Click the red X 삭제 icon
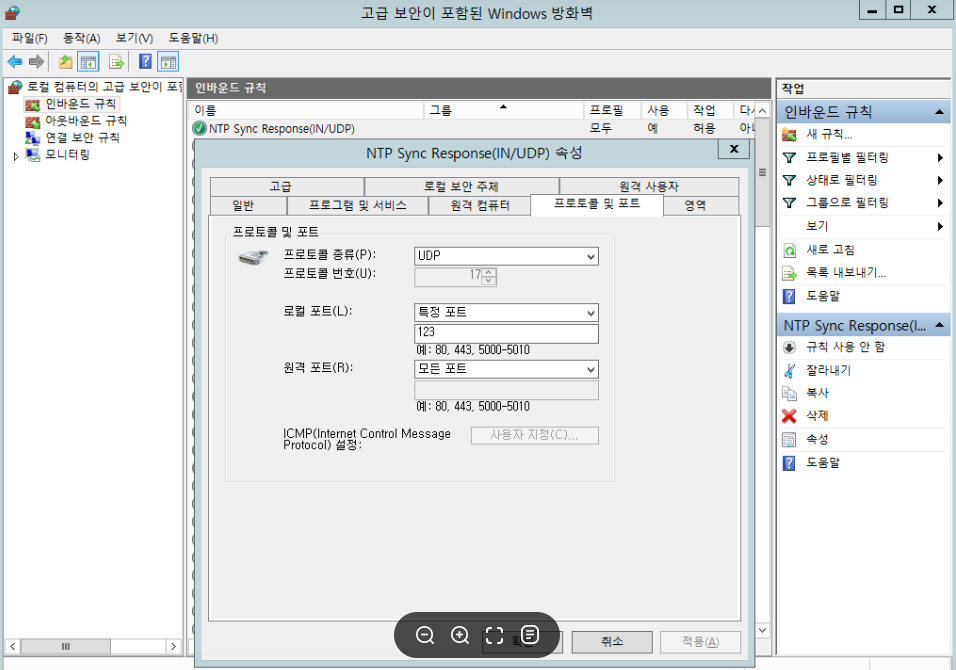This screenshot has height=670, width=956. [790, 416]
